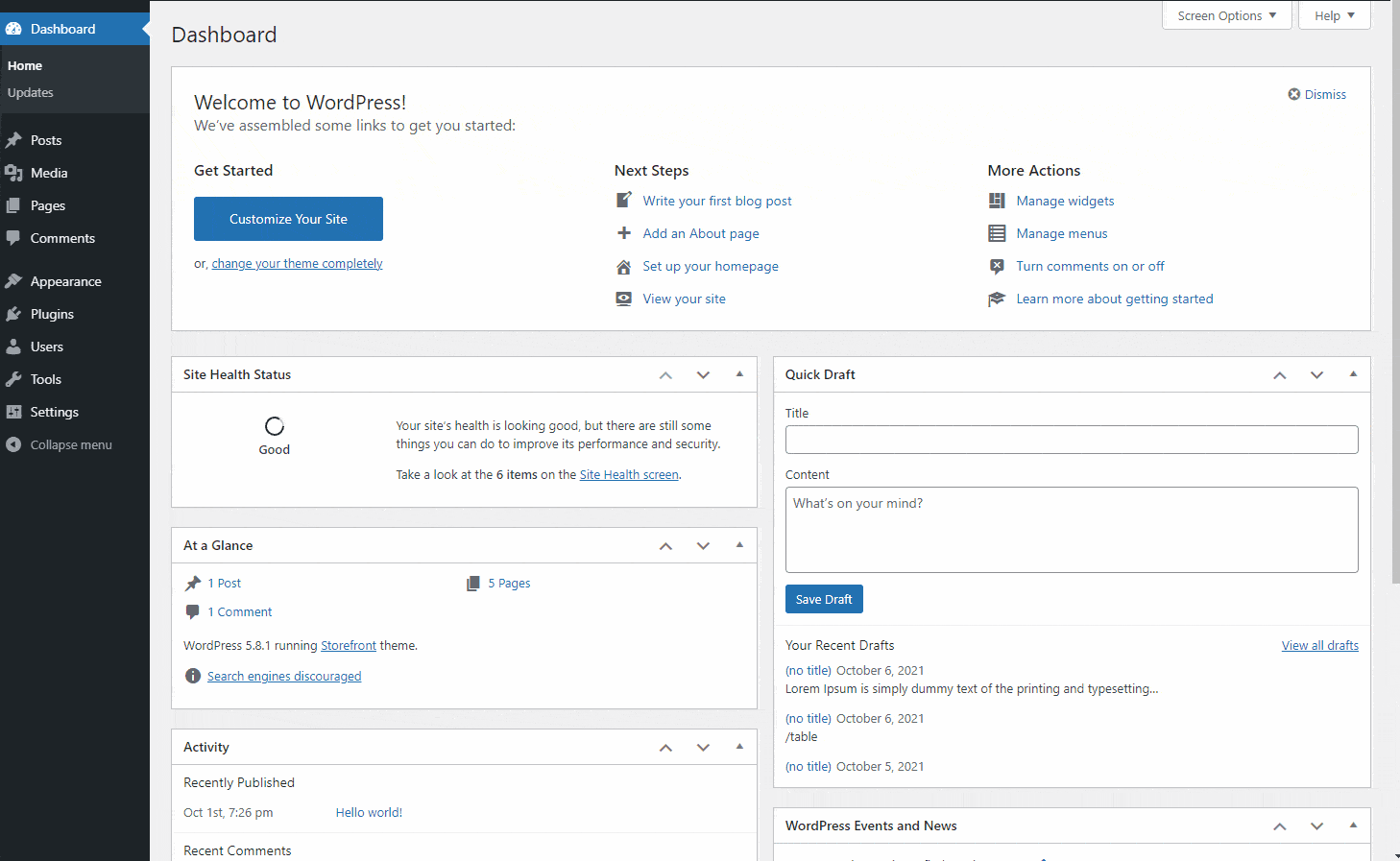
Task: Toggle the At a Glance panel
Action: (739, 545)
